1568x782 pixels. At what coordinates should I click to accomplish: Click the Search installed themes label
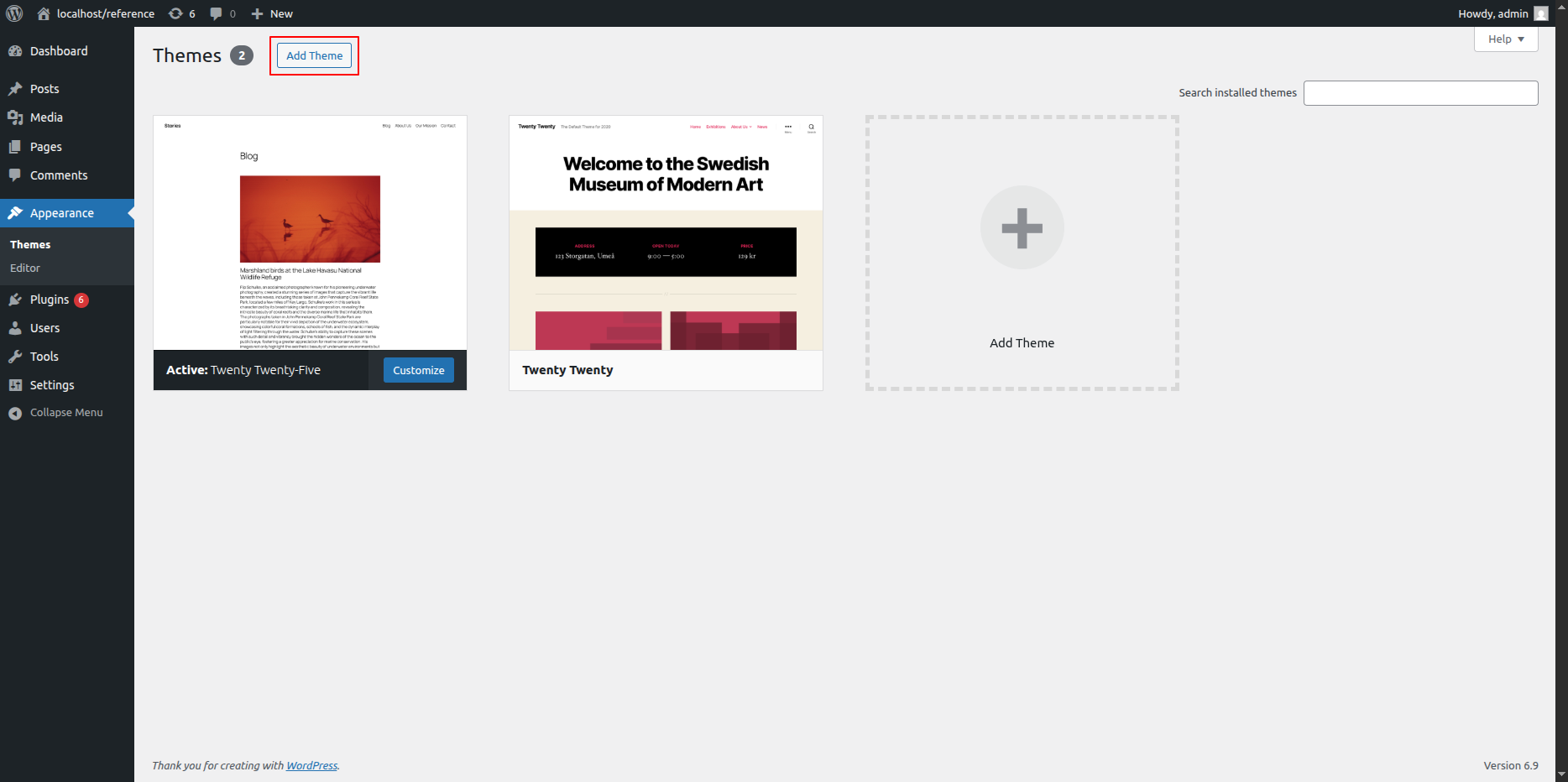pyautogui.click(x=1237, y=93)
